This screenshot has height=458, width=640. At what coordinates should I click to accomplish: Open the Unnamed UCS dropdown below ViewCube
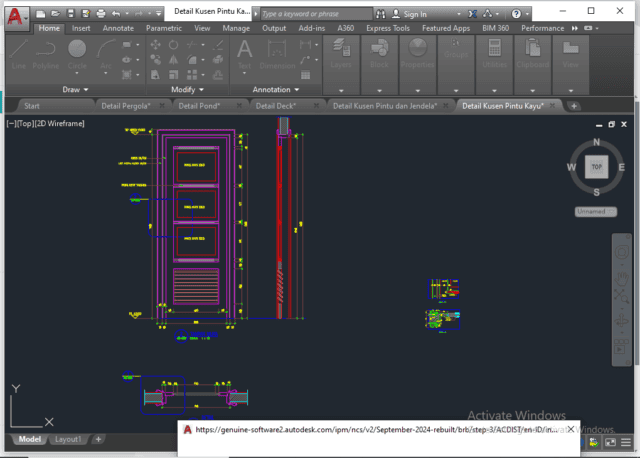596,211
